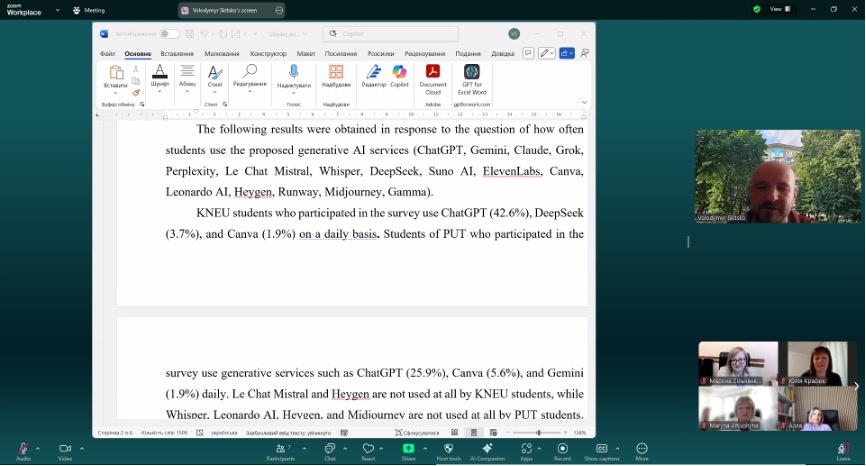Select Maryna Artiushyna's video thumbnail
This screenshot has width=866, height=466.
click(738, 408)
